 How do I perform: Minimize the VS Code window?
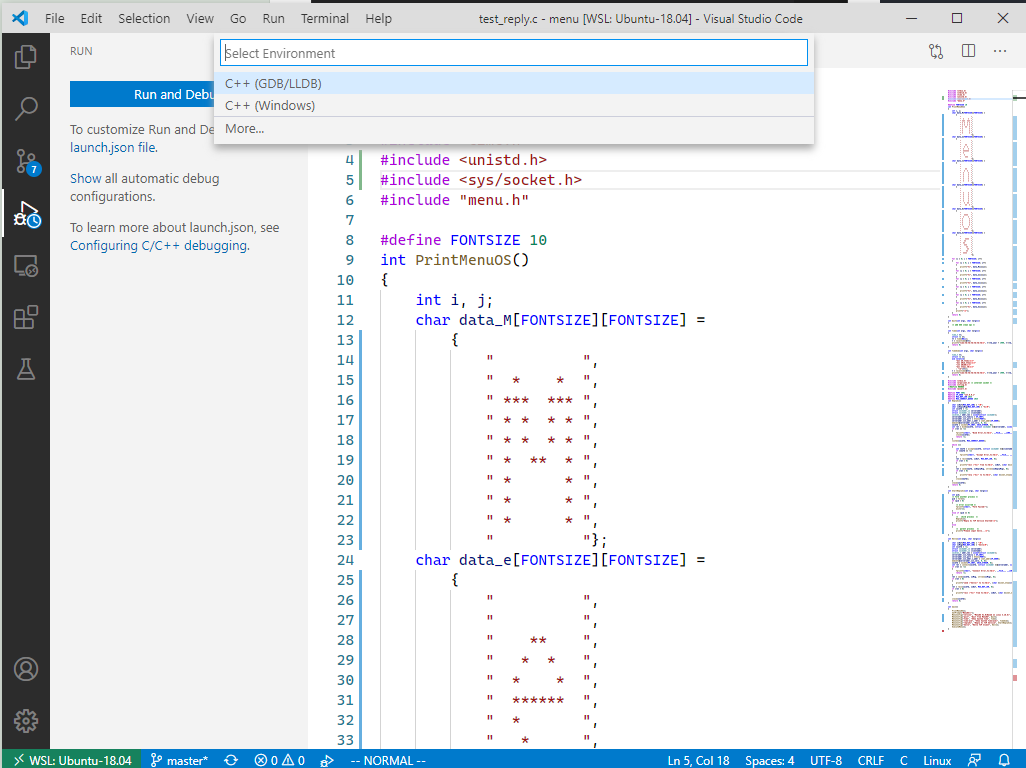point(911,18)
